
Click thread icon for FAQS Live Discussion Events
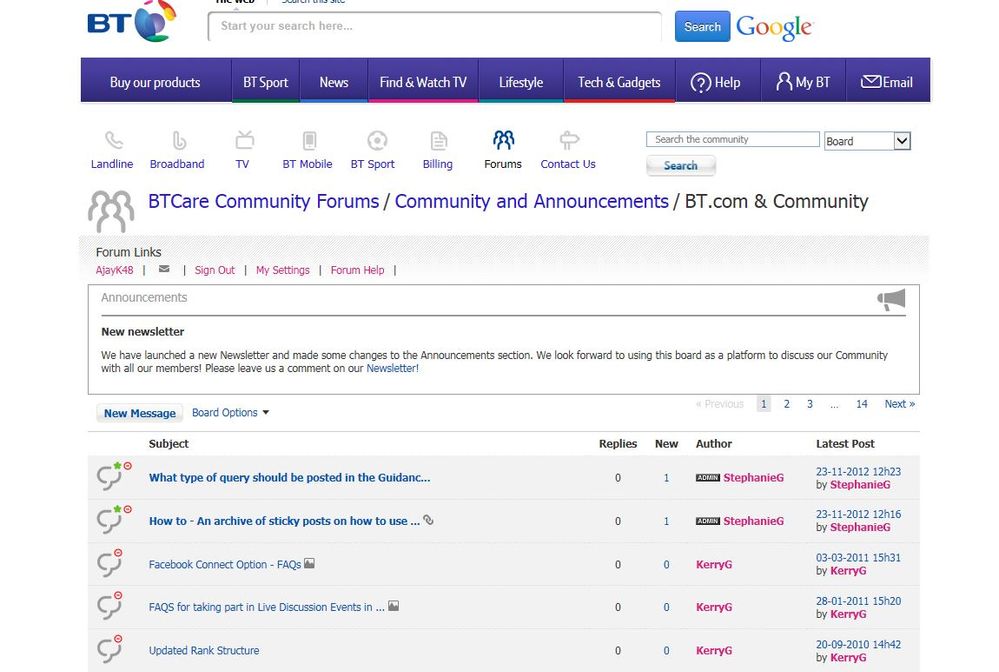110,605
